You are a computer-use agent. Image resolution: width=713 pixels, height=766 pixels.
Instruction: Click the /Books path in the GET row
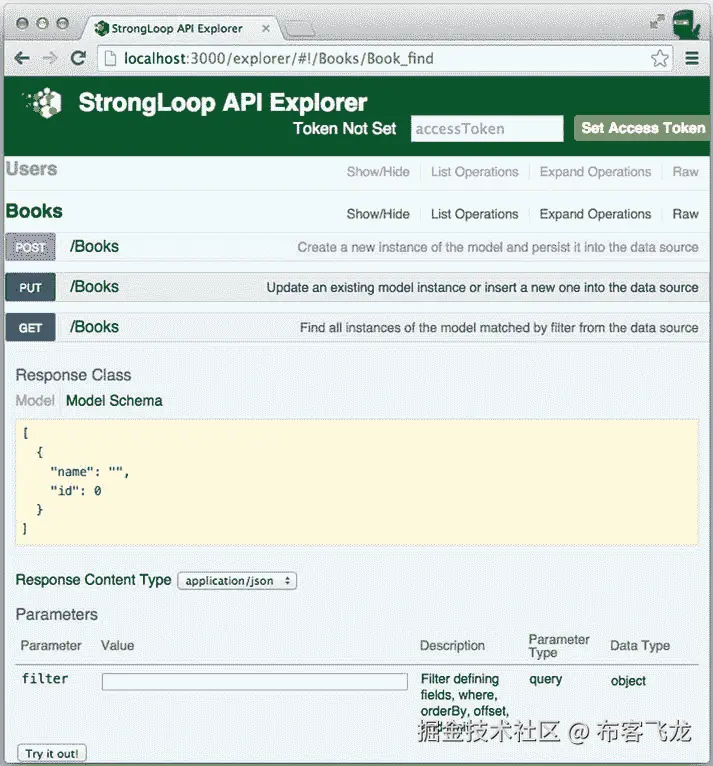click(94, 327)
